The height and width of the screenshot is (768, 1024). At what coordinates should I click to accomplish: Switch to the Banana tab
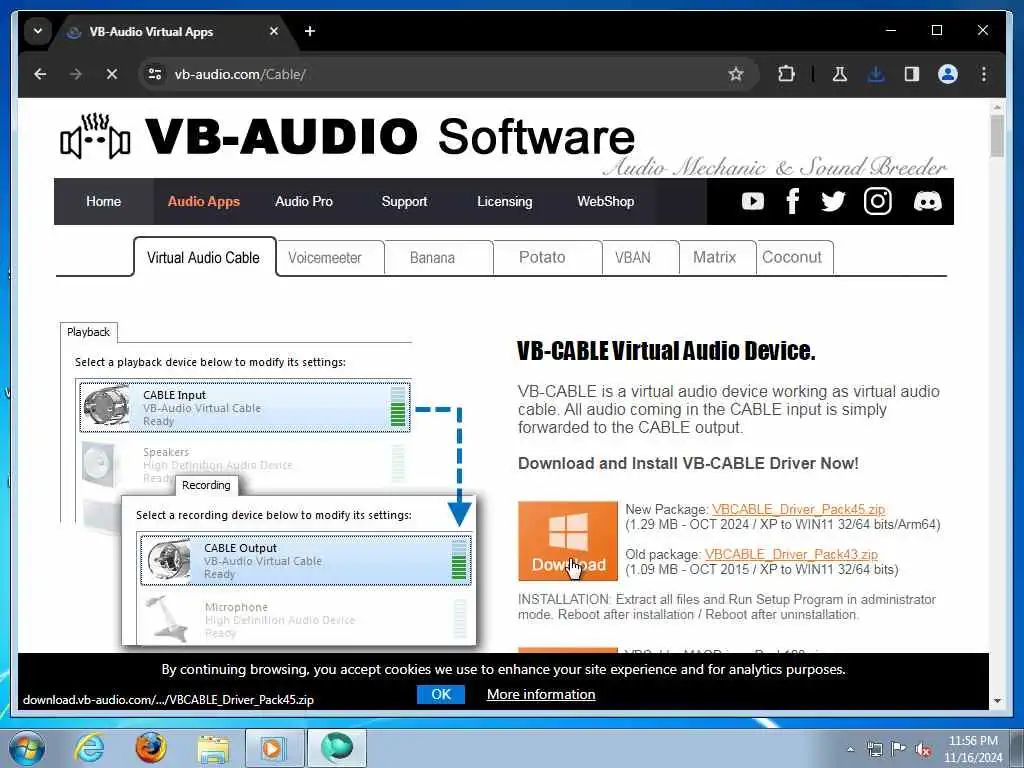point(432,257)
